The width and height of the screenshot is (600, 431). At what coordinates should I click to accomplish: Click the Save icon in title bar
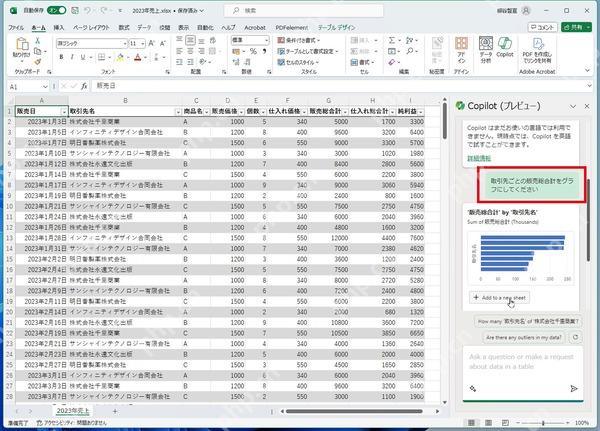tap(75, 10)
